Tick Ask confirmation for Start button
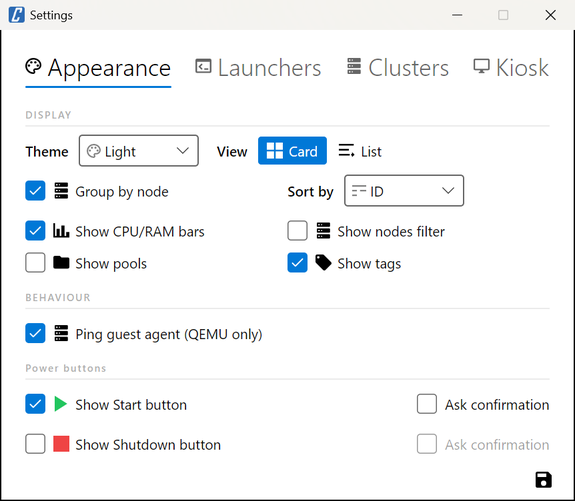The width and height of the screenshot is (575, 501). pos(427,404)
